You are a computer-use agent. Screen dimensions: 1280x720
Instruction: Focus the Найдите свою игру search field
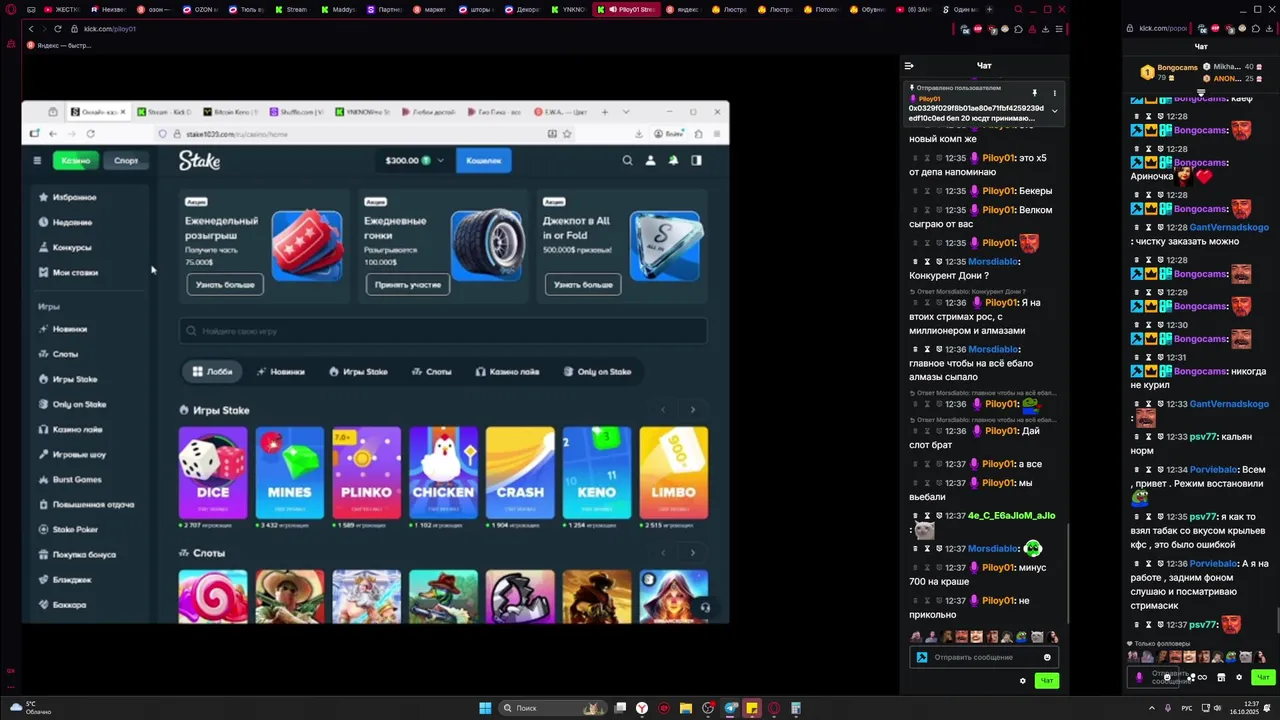pyautogui.click(x=444, y=331)
